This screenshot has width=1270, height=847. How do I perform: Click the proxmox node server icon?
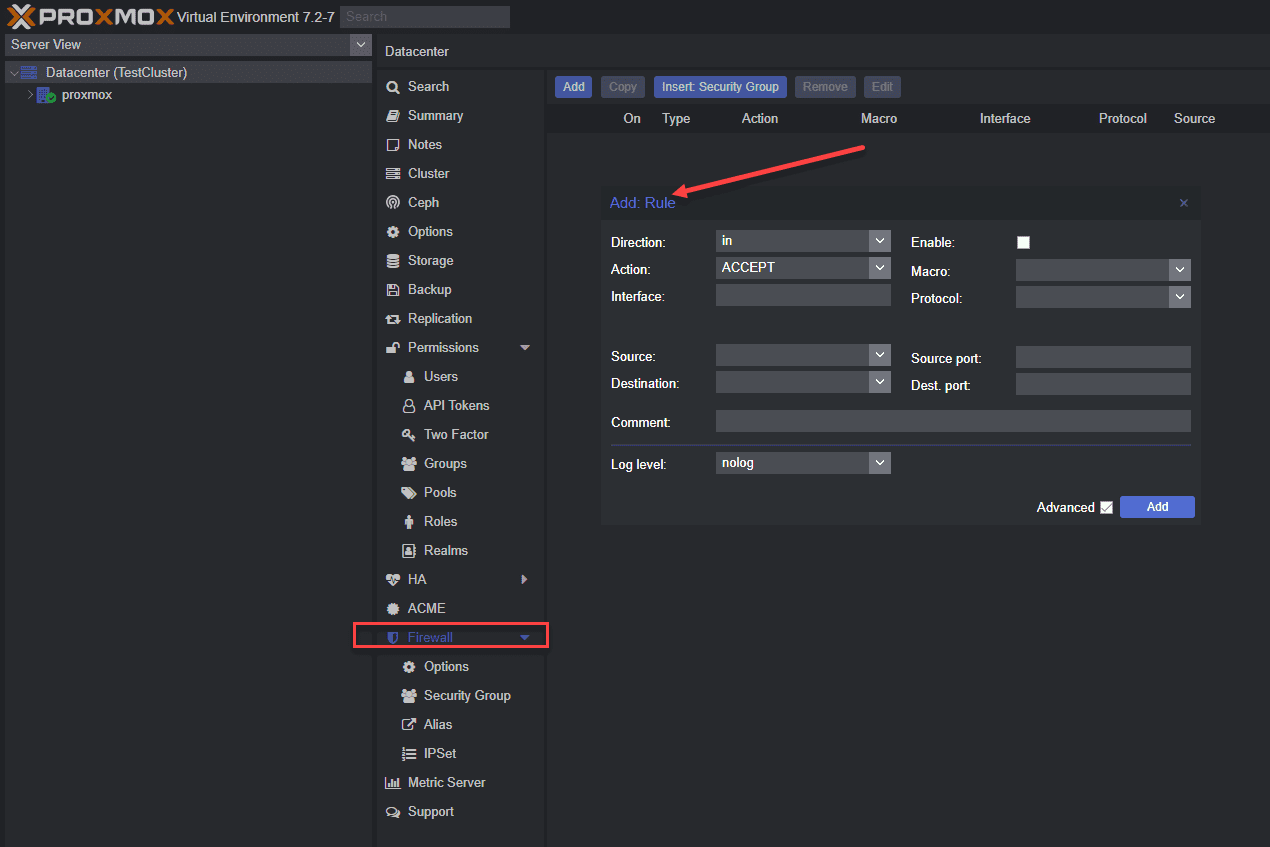(46, 95)
